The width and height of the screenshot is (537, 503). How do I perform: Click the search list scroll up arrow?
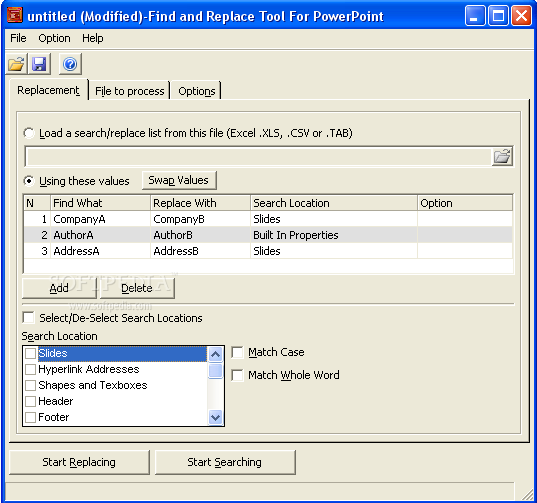coord(215,354)
